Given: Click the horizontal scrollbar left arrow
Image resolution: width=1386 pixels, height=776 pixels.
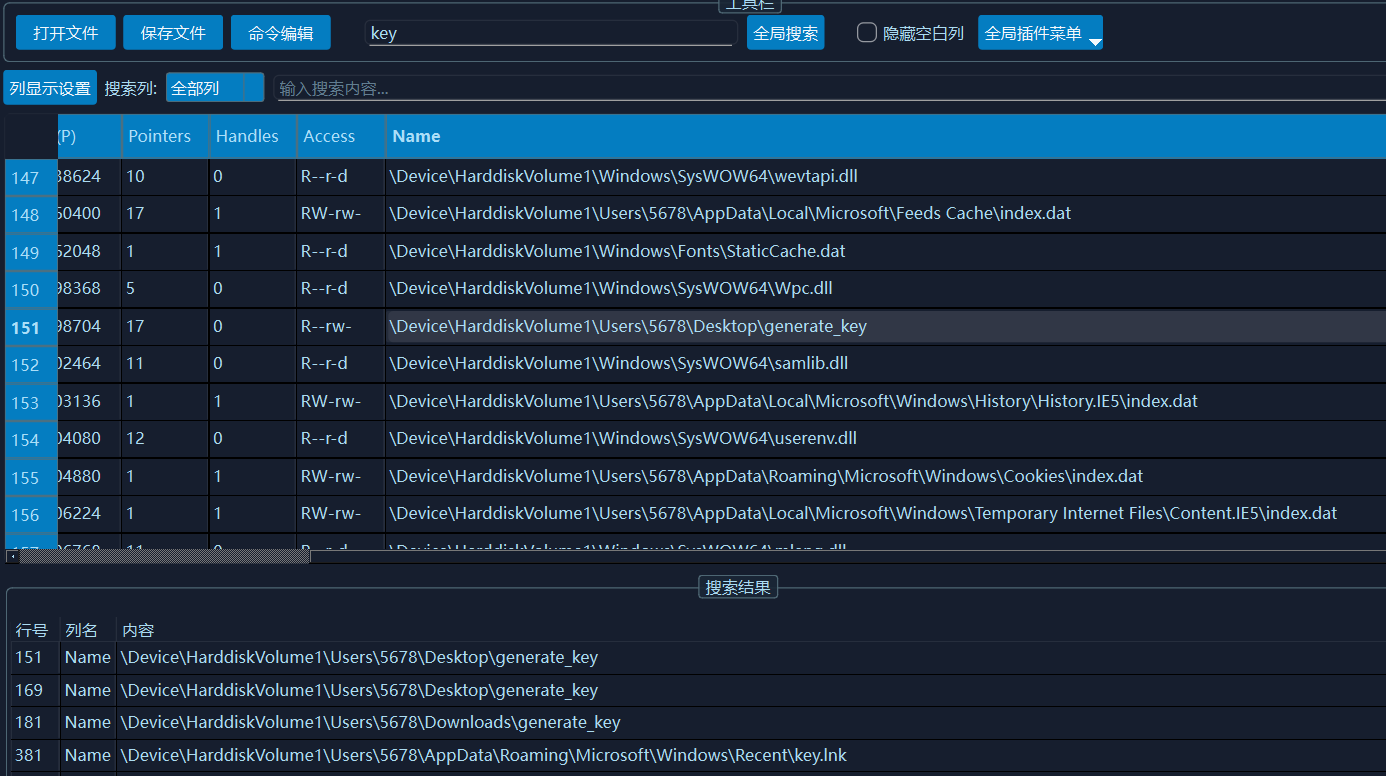Looking at the screenshot, I should point(12,556).
